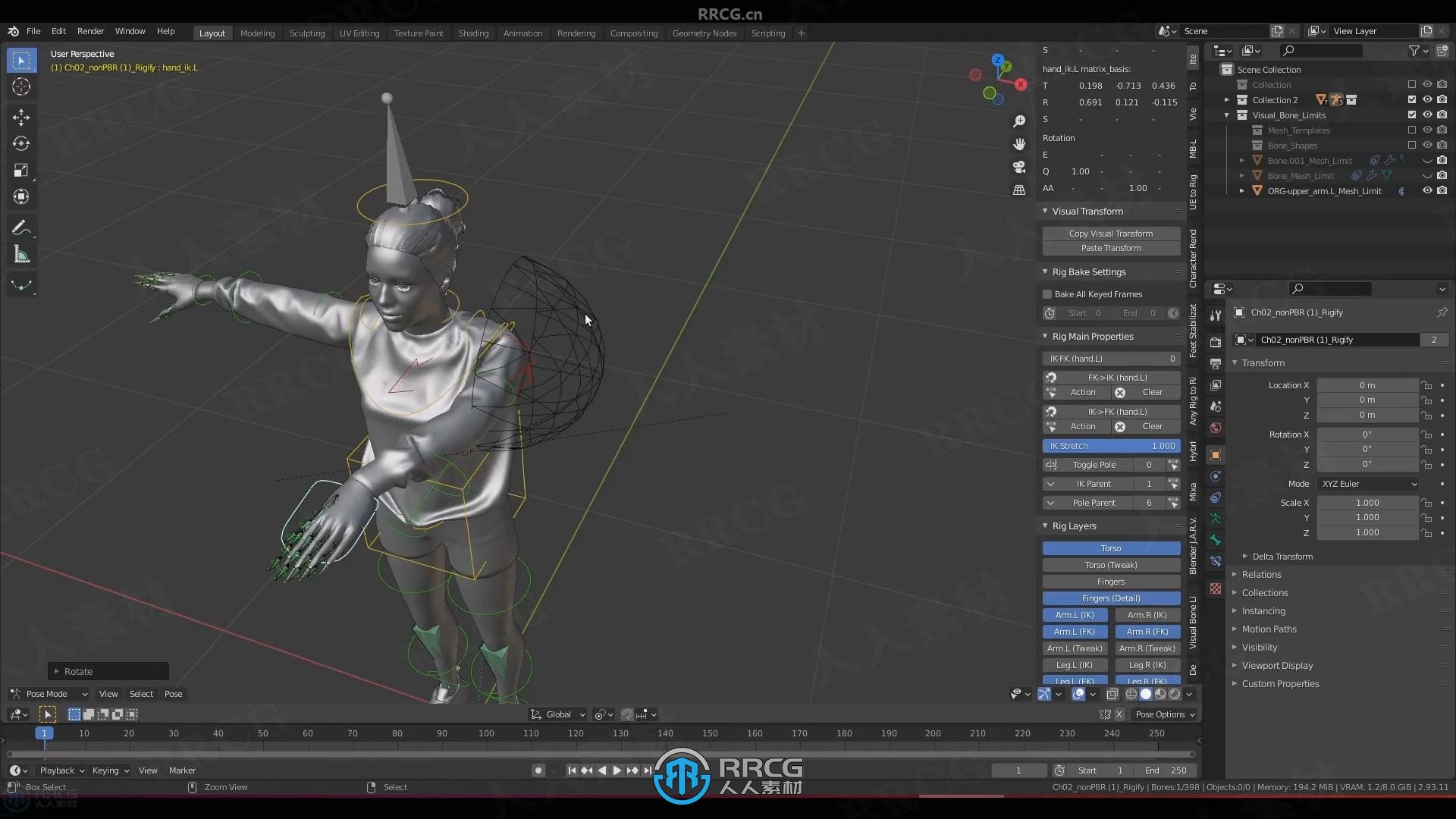Expand the Delta Transform subpanel

point(1244,557)
